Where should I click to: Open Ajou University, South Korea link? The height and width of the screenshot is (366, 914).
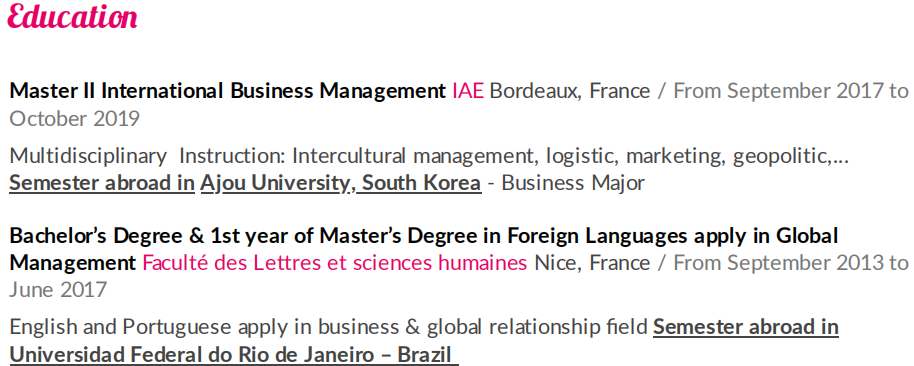coord(341,183)
